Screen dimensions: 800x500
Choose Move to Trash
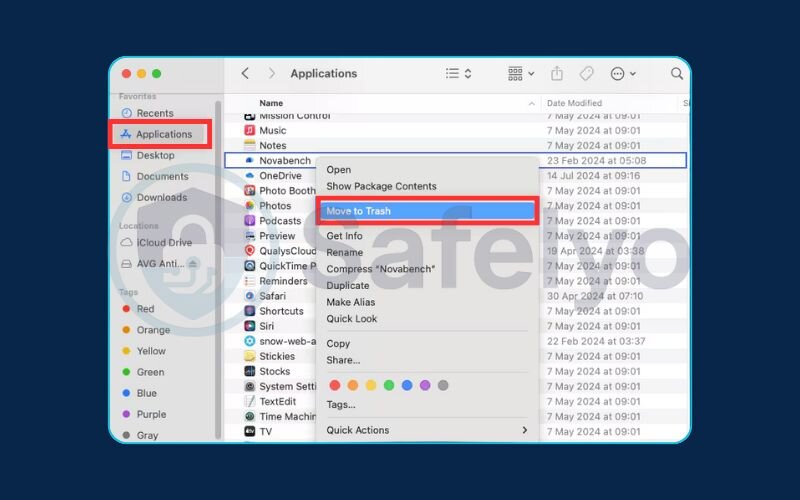pyautogui.click(x=427, y=211)
